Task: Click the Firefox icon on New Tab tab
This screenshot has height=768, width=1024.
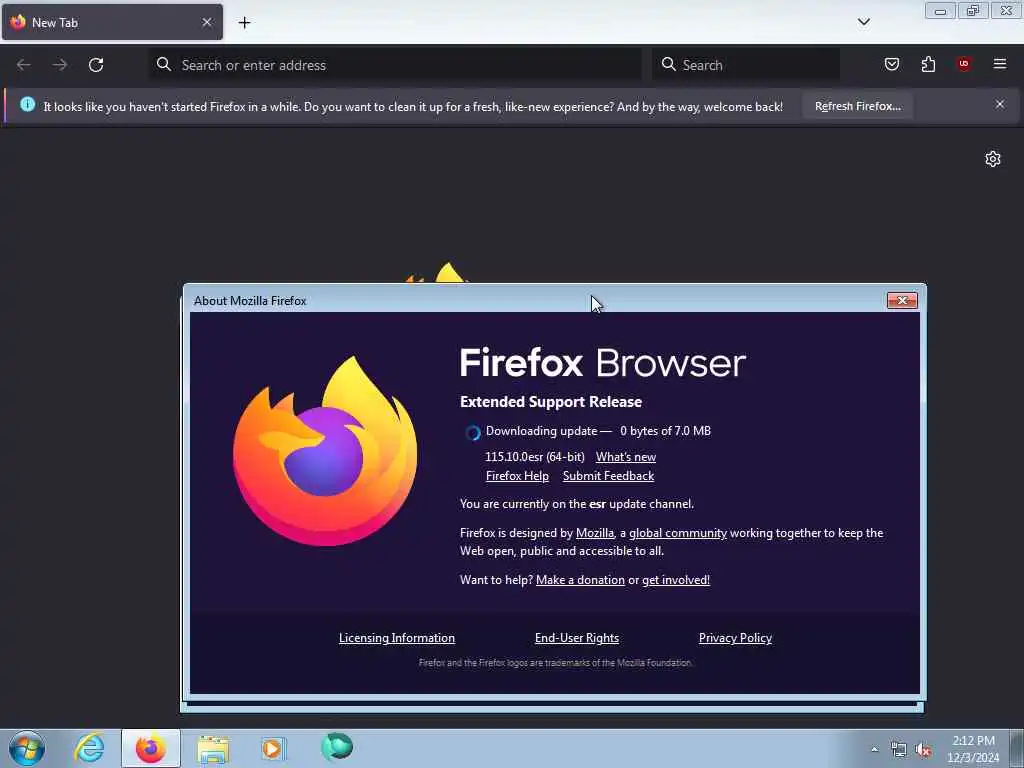Action: (18, 22)
